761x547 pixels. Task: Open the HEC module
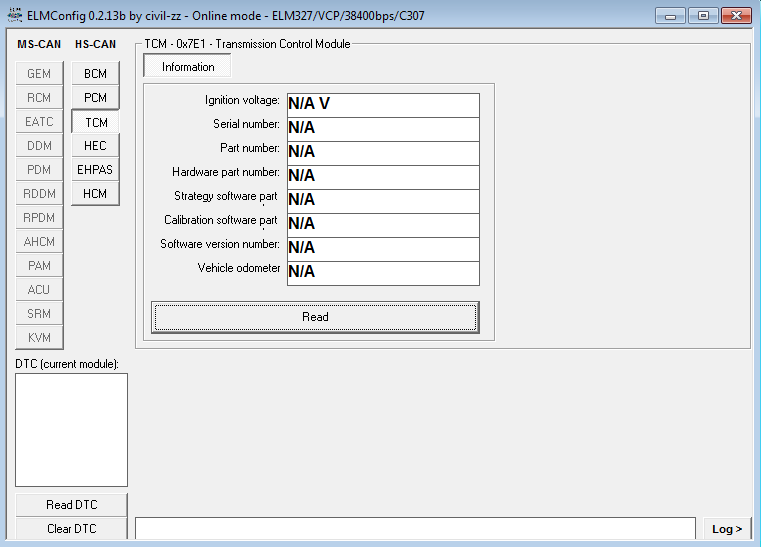tap(95, 146)
